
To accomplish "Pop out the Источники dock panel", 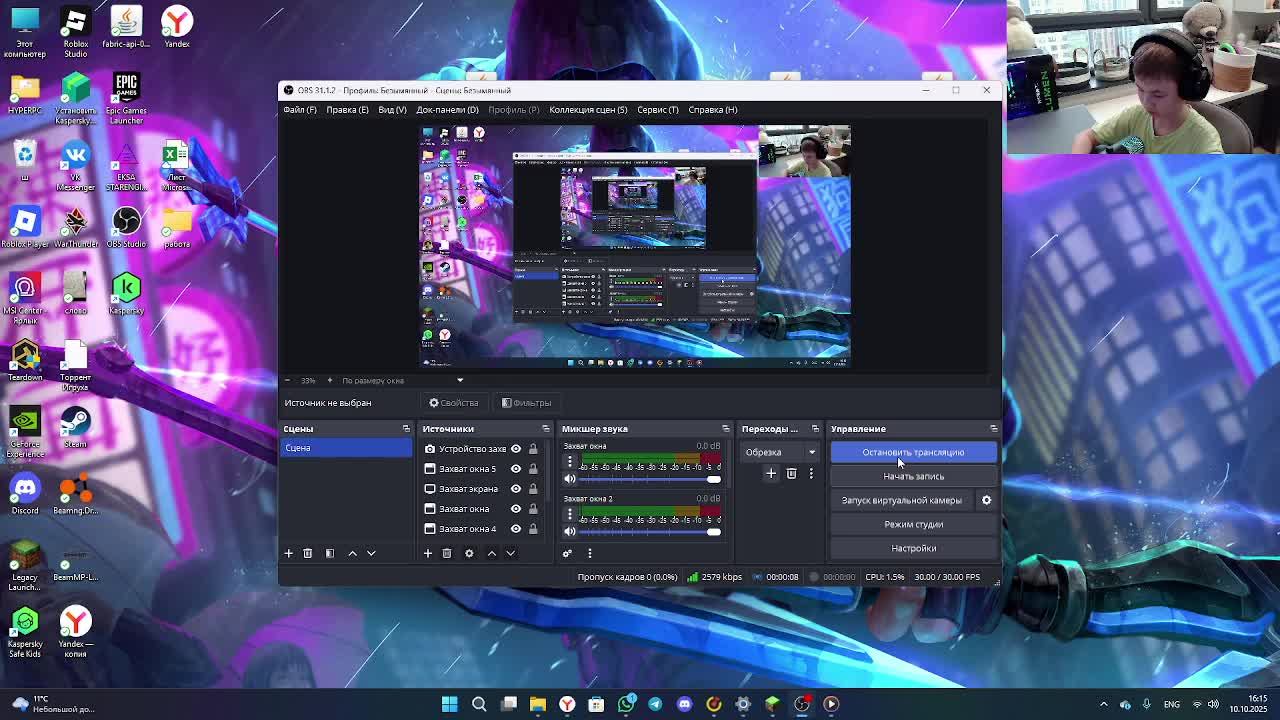I will [546, 429].
